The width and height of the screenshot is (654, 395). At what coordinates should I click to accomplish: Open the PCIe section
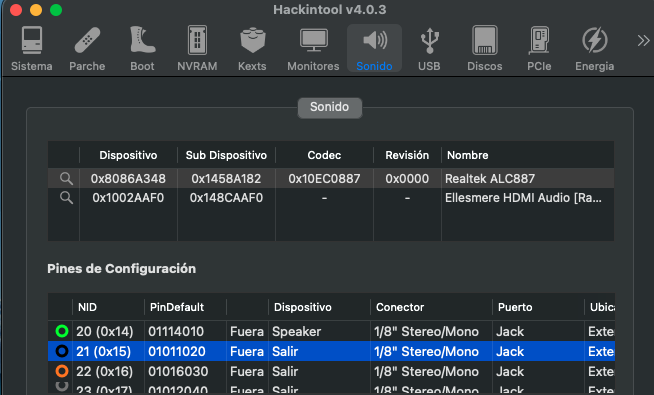pyautogui.click(x=539, y=48)
